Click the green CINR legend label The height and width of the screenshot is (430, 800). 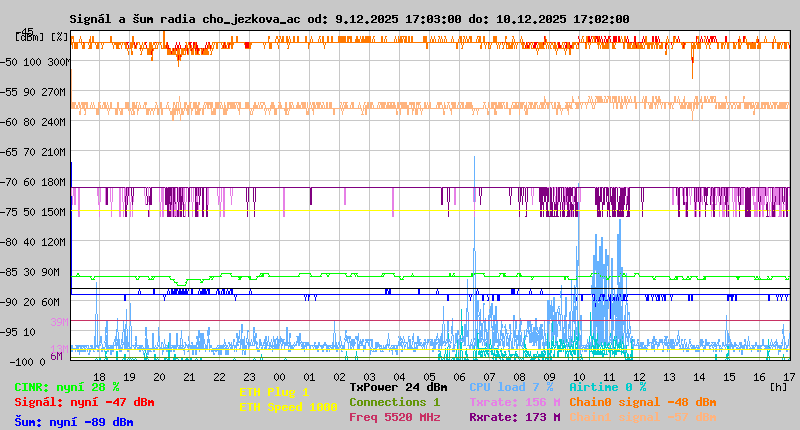tap(66, 386)
